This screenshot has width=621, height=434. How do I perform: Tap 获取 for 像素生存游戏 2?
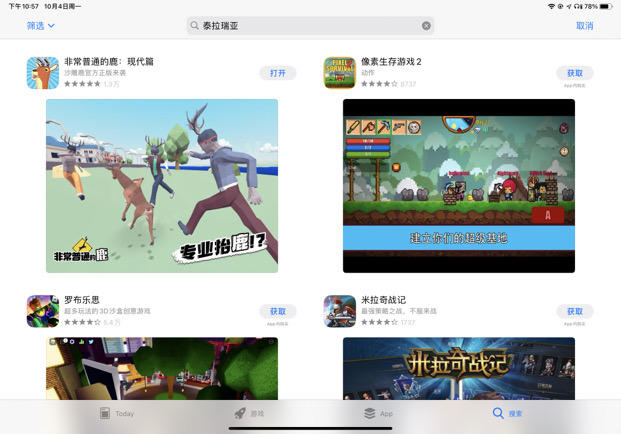point(575,73)
